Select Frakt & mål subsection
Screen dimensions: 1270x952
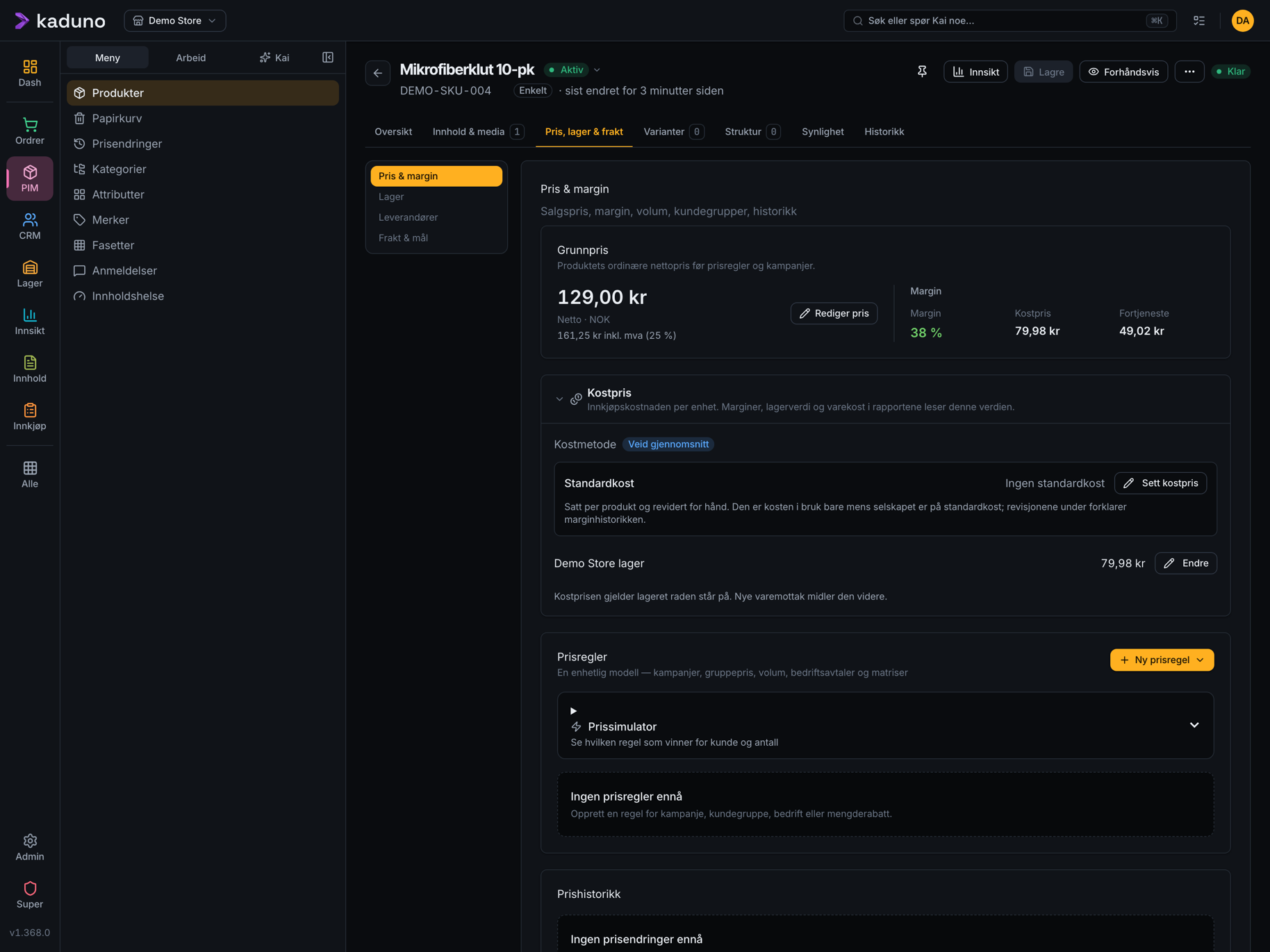[436, 238]
